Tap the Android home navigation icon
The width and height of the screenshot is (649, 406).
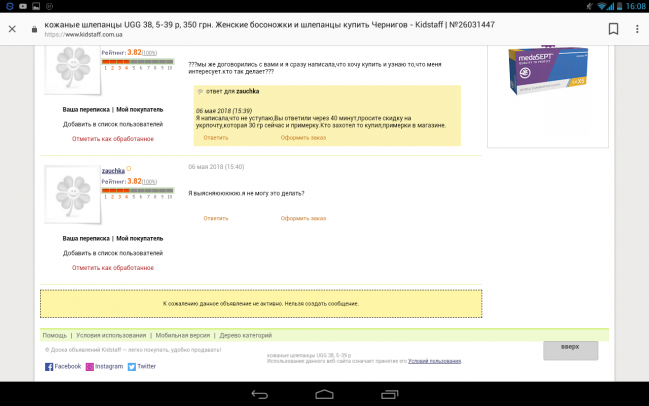[x=324, y=394]
